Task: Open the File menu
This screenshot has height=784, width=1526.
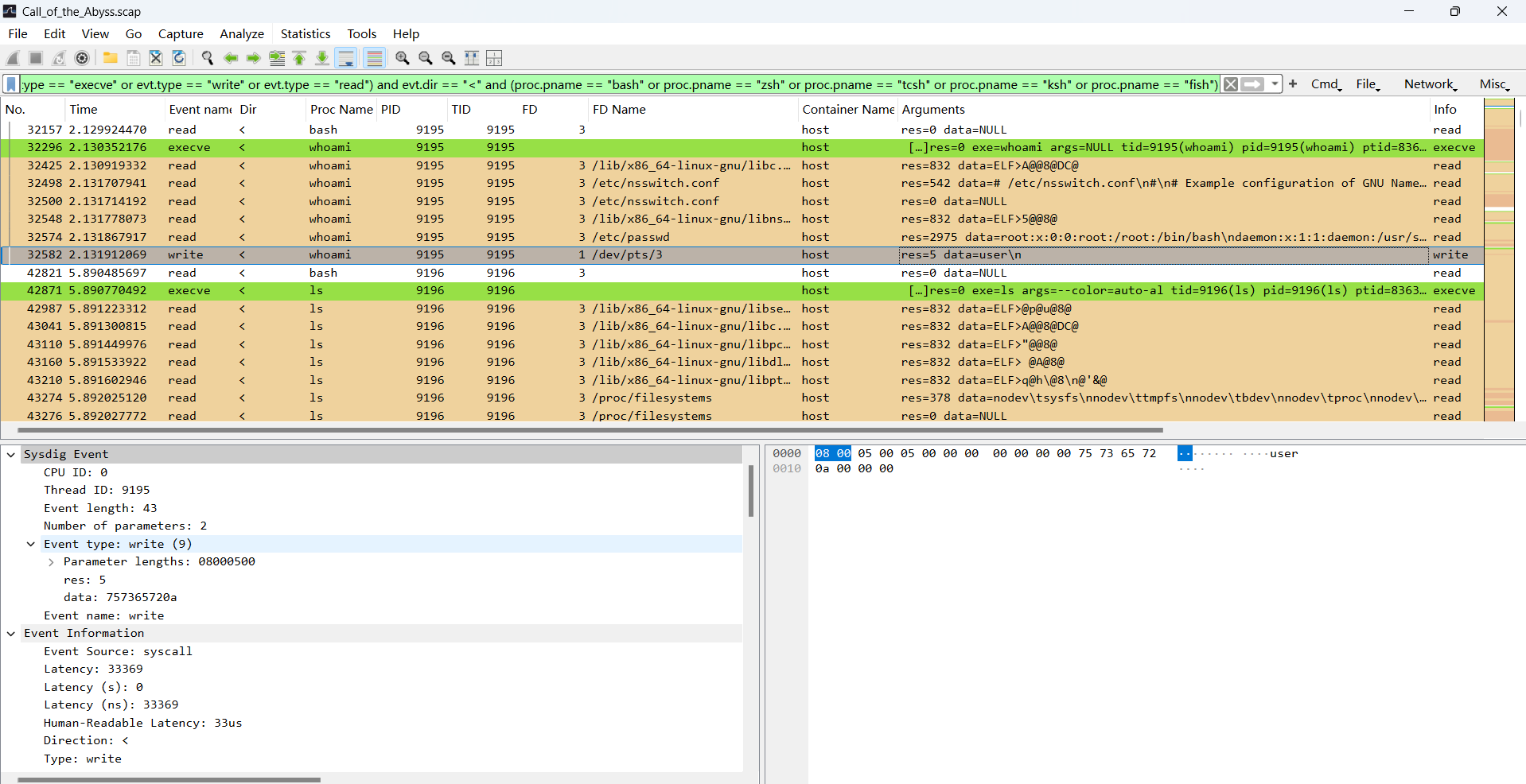Action: tap(18, 33)
